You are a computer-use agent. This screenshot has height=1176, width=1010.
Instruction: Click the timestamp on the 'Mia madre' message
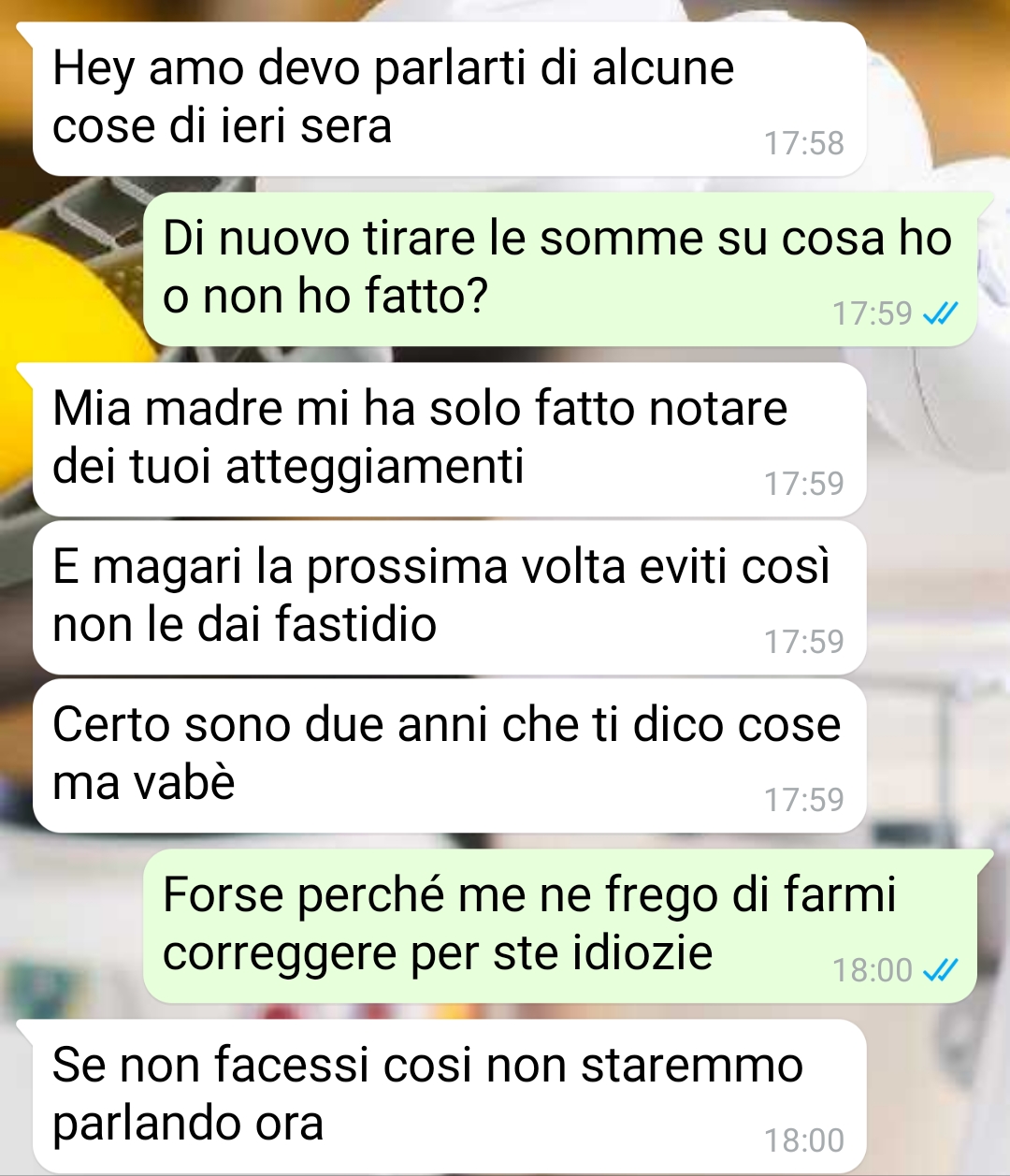(x=804, y=484)
